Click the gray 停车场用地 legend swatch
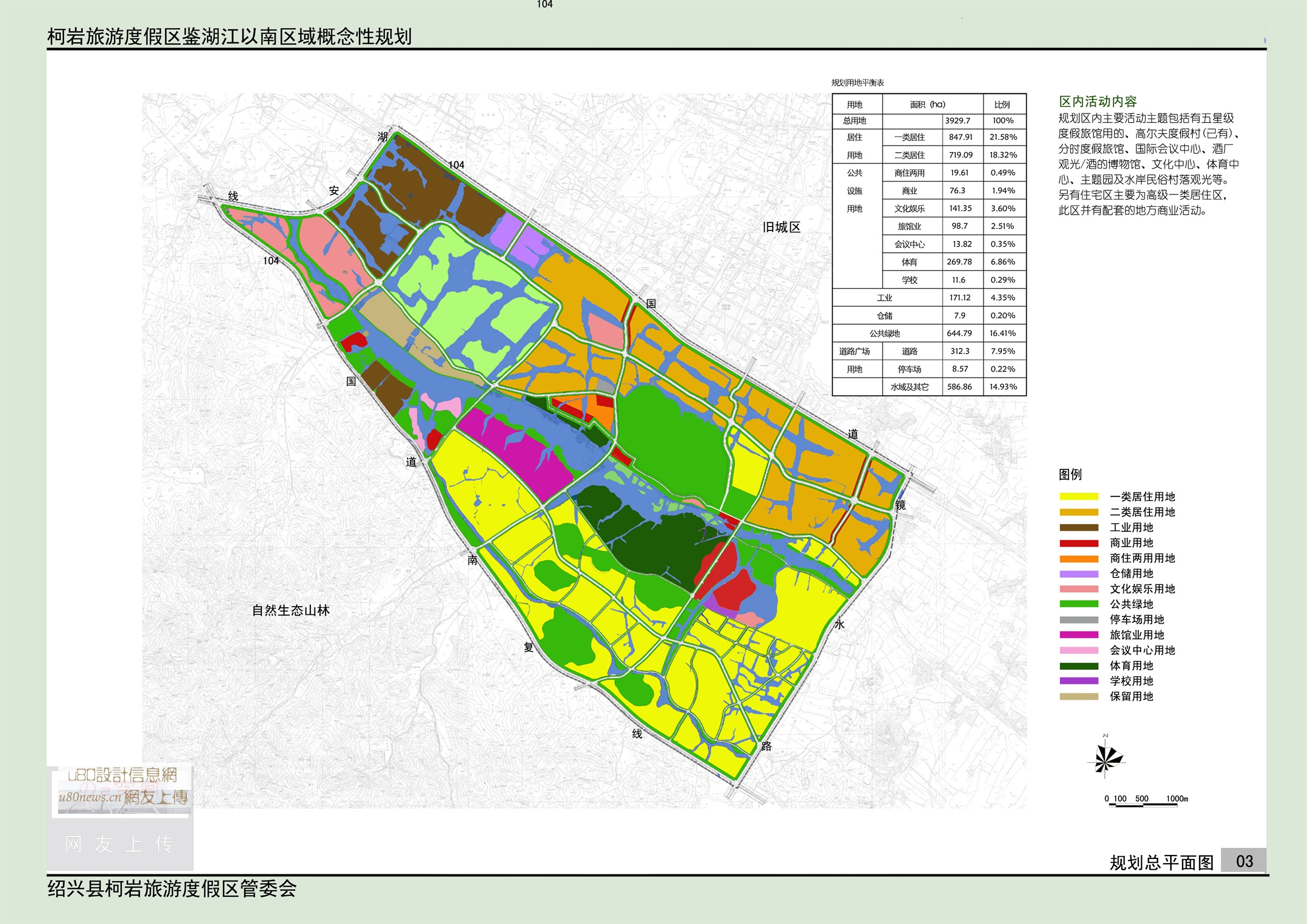 coord(1079,619)
